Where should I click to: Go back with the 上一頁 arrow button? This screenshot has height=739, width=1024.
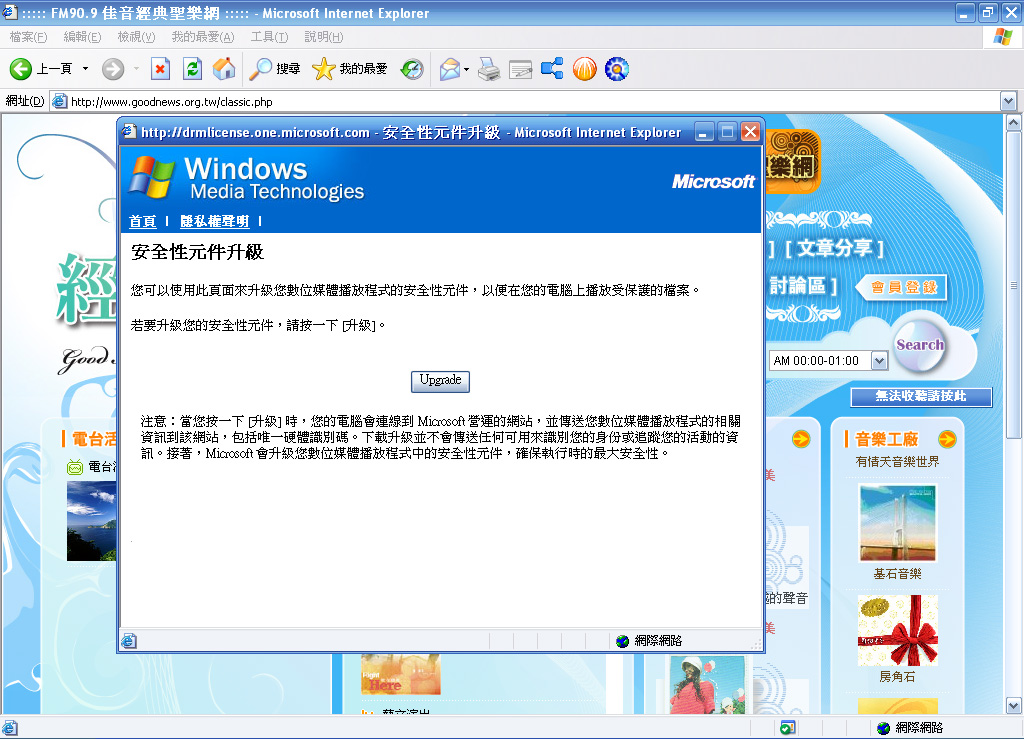point(40,69)
